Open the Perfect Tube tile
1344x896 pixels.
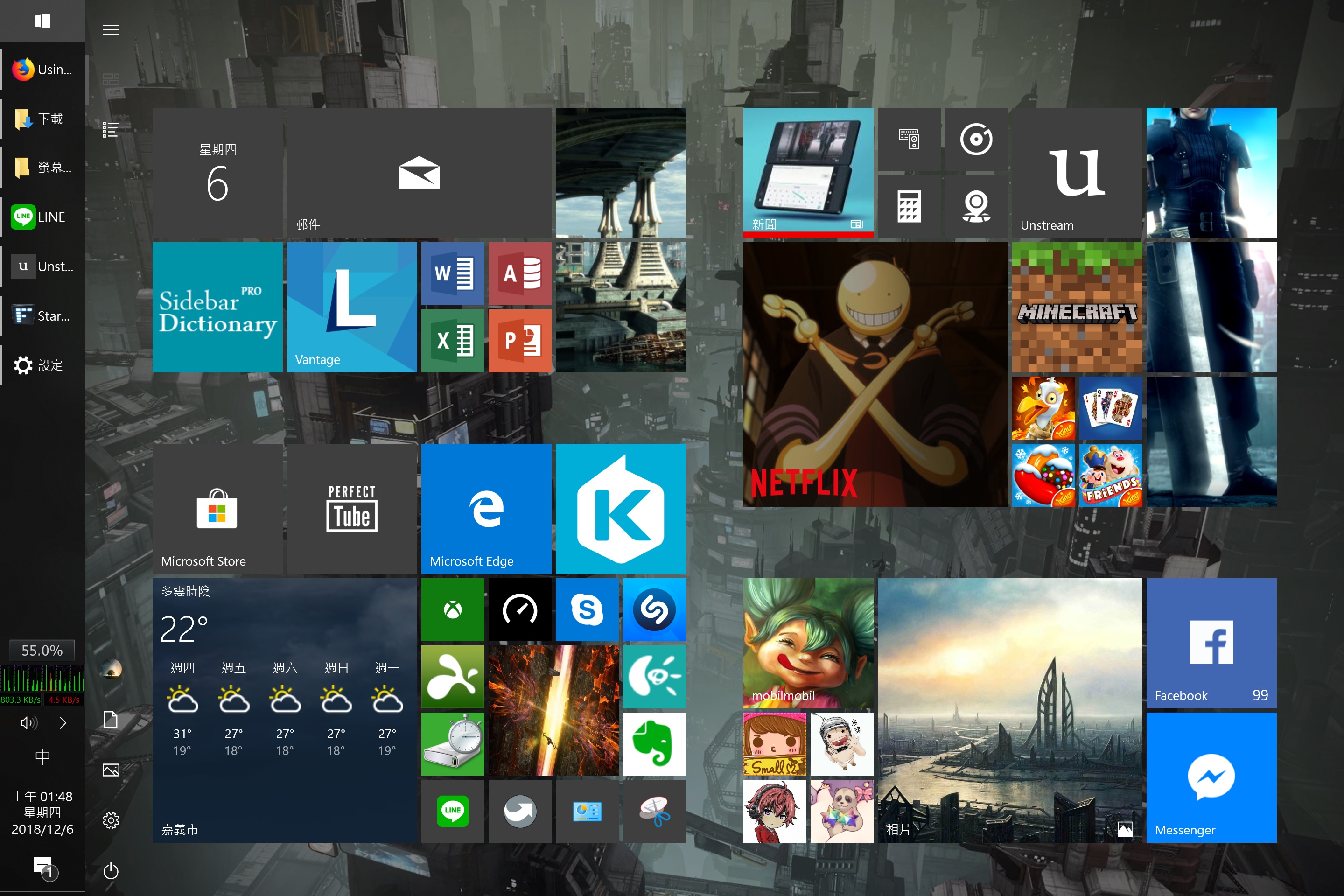[352, 509]
